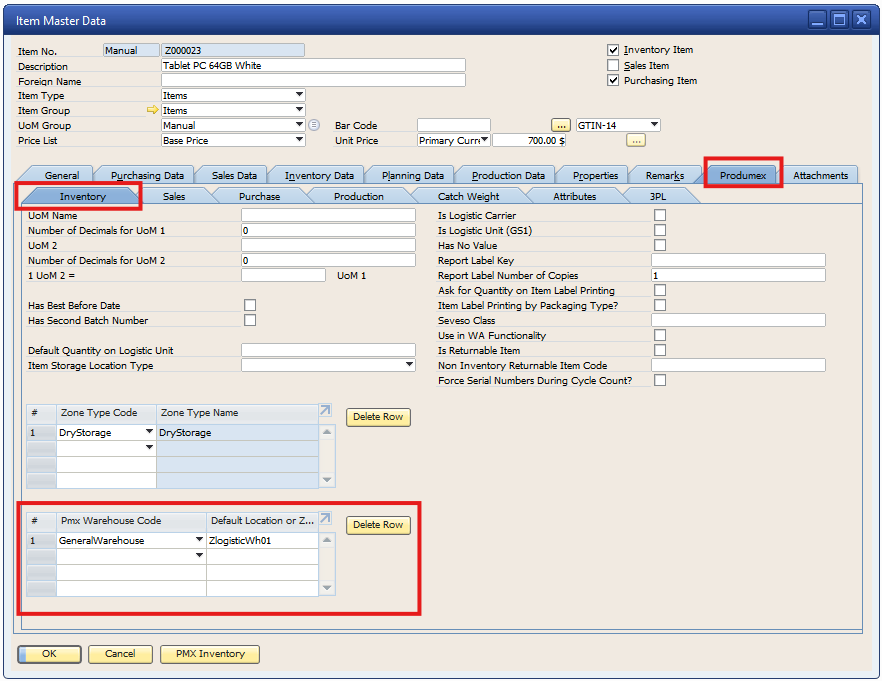Click the Description field containing Tablet PC
Viewport: 882px width, 681px height.
[x=313, y=66]
